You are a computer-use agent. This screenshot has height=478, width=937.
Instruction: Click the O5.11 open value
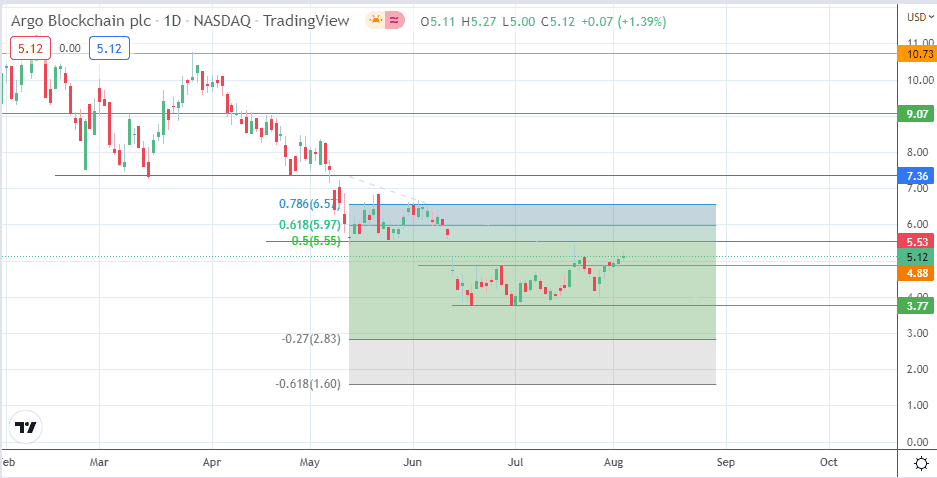point(437,22)
